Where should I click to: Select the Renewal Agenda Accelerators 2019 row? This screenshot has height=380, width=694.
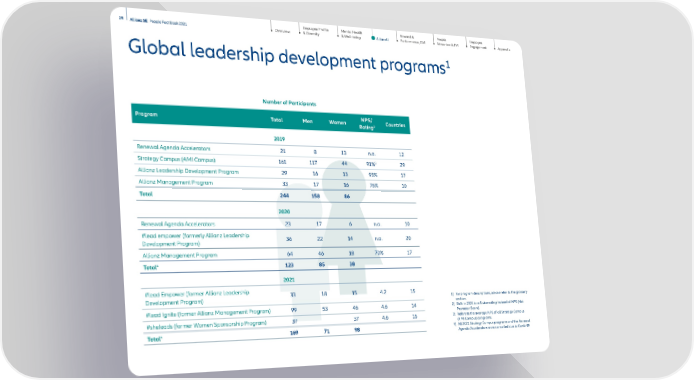272,150
